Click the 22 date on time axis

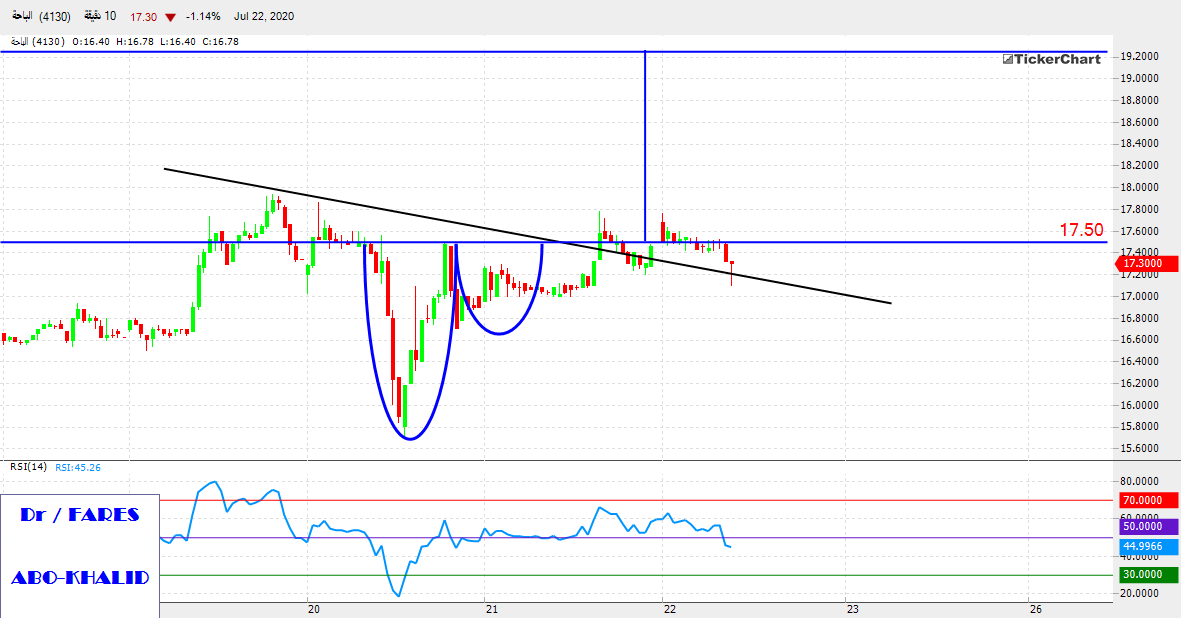(670, 609)
